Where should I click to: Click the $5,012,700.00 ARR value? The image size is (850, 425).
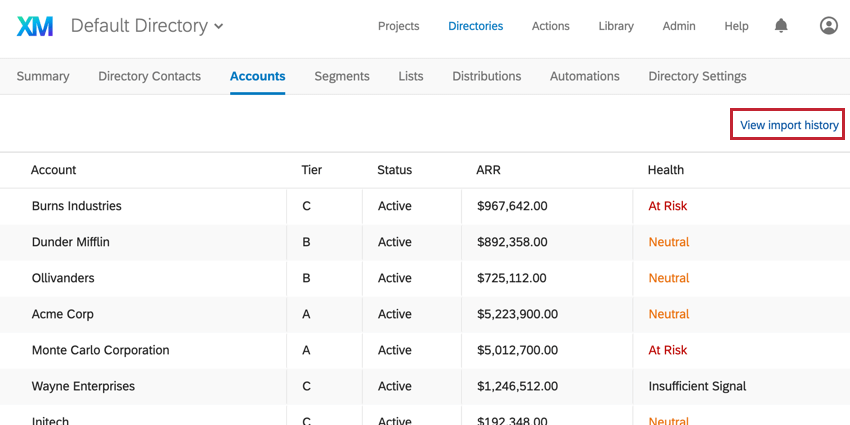(x=517, y=350)
